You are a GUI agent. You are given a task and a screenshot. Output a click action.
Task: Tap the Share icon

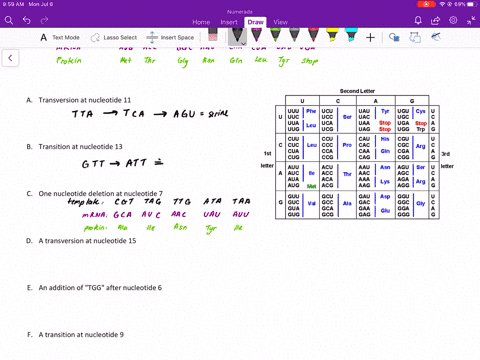[435, 21]
